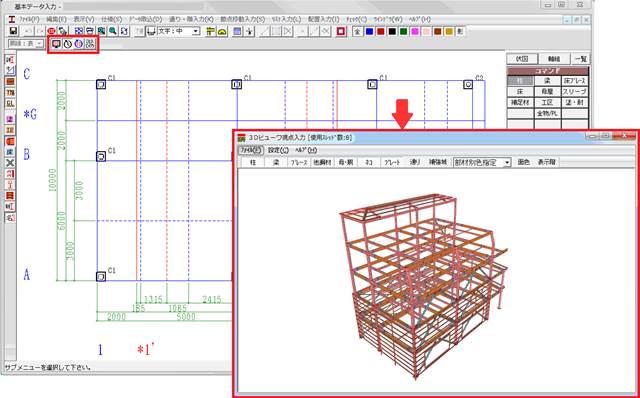Click the zoom-fit icon with blue arrows
Screen dimensions: 640x398
click(79, 31)
